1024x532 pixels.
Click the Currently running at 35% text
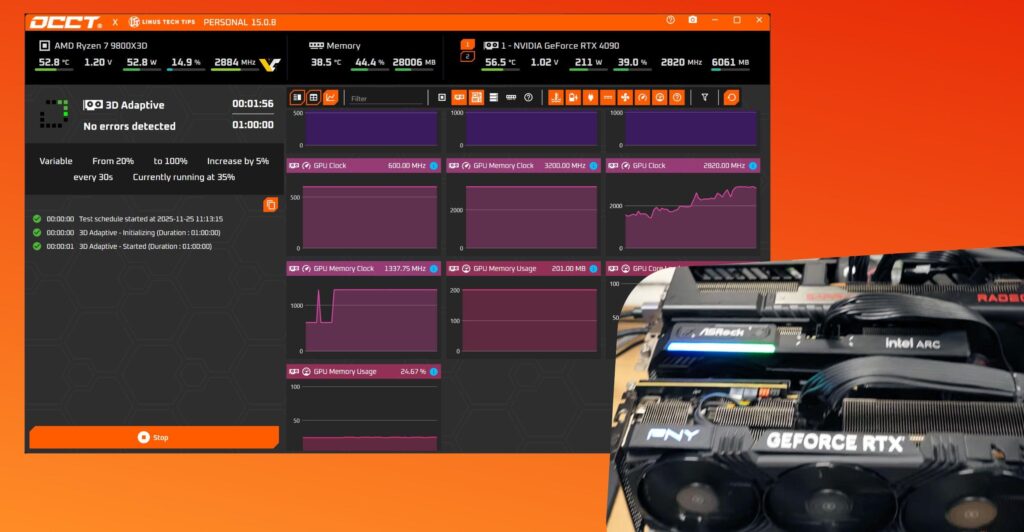(184, 177)
